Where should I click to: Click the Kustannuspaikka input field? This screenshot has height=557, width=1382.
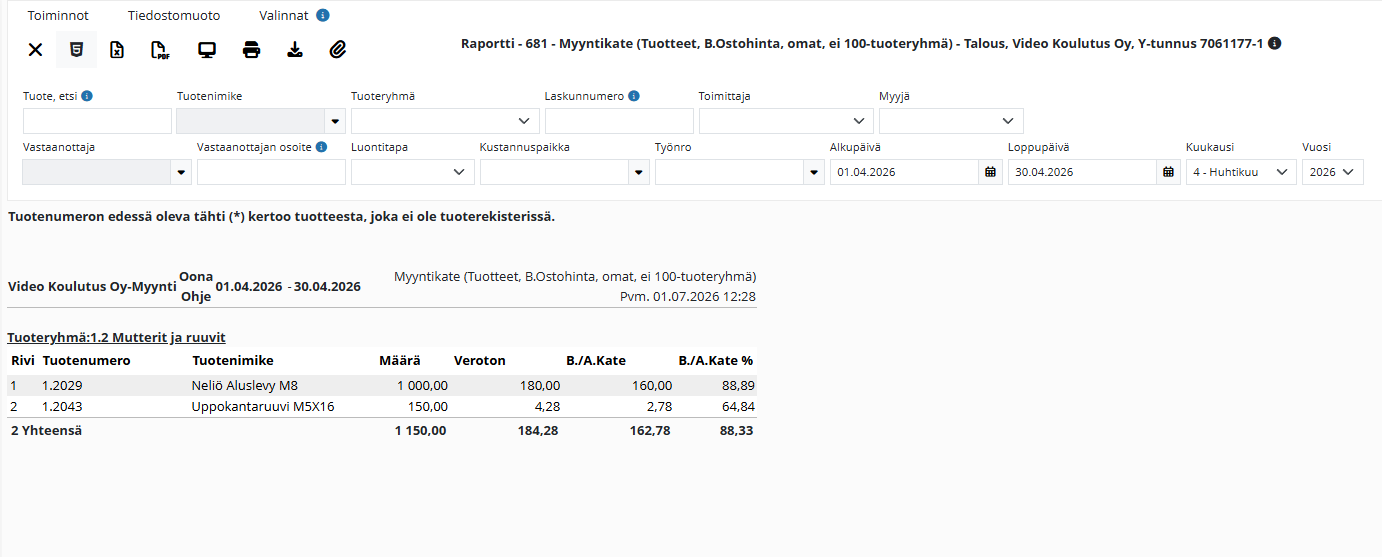[x=554, y=172]
